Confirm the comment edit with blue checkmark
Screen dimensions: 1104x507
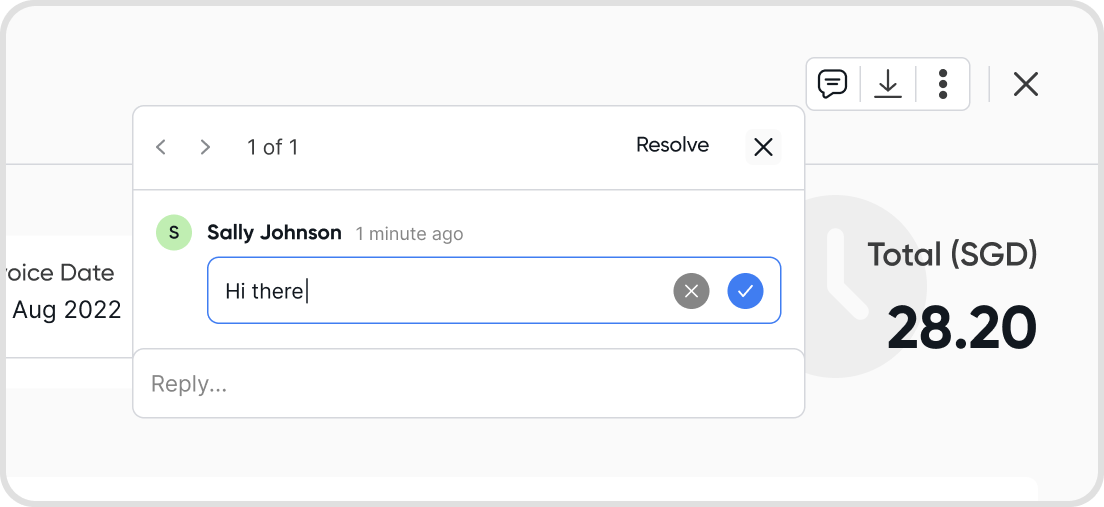pyautogui.click(x=745, y=291)
